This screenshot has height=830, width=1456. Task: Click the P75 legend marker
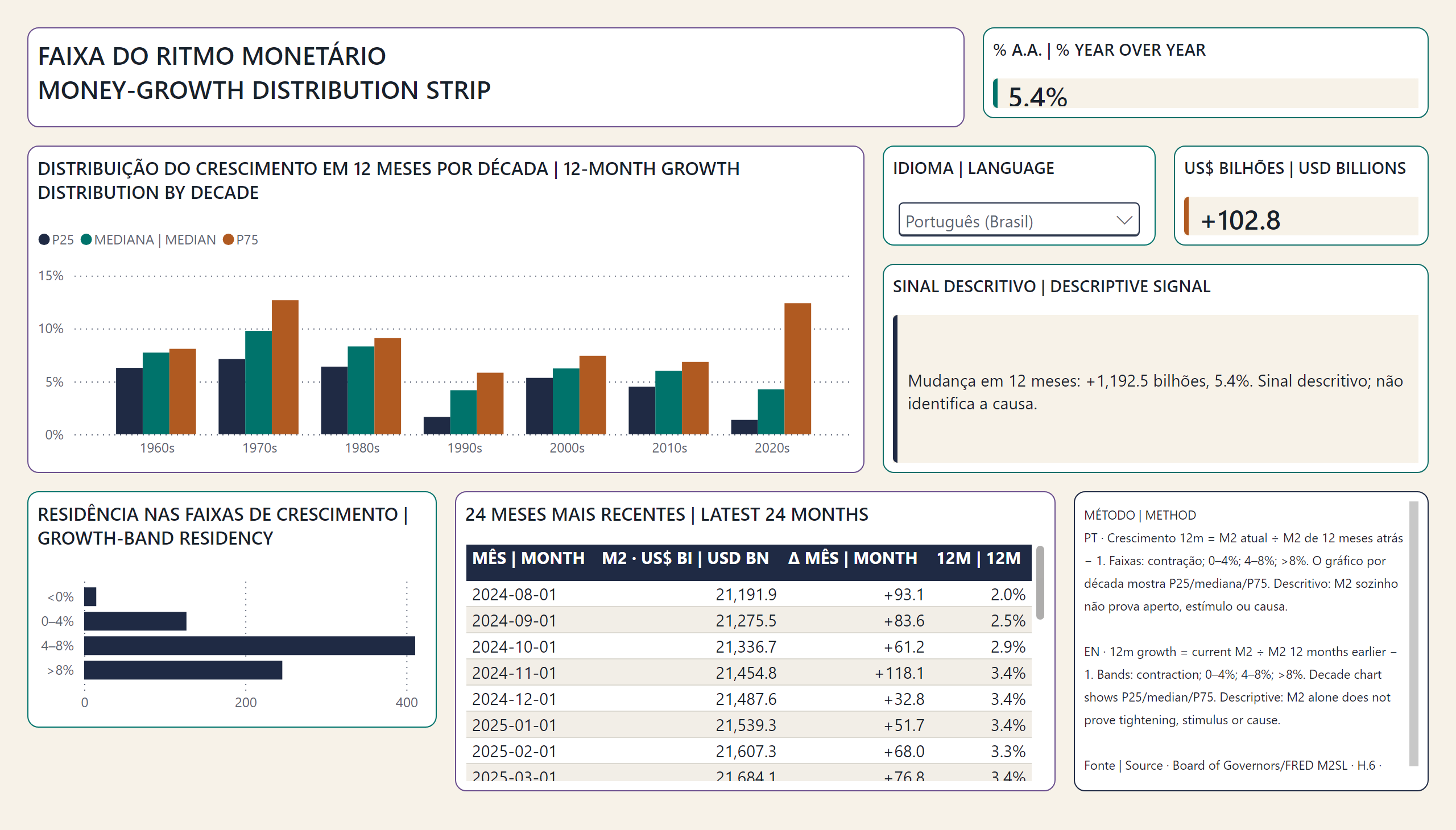pos(228,239)
